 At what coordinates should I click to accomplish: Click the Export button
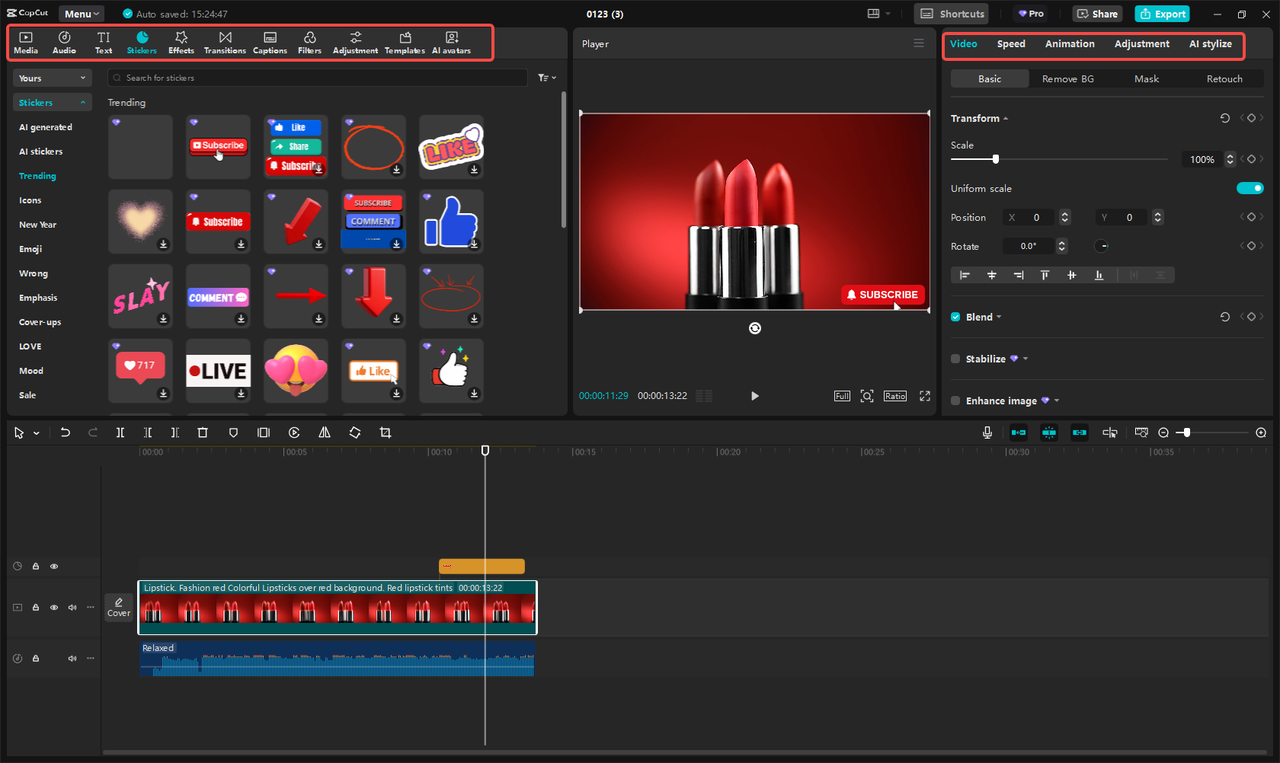pyautogui.click(x=1162, y=13)
